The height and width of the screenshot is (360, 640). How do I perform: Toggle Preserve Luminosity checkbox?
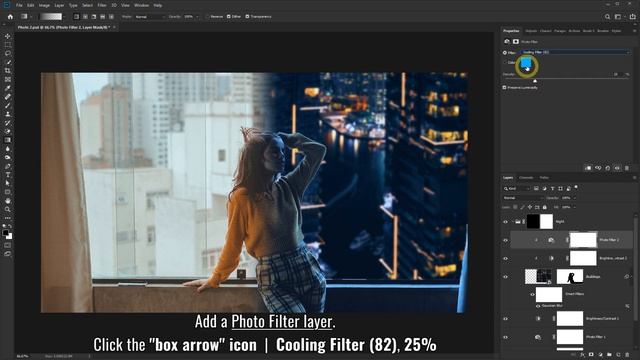click(504, 87)
